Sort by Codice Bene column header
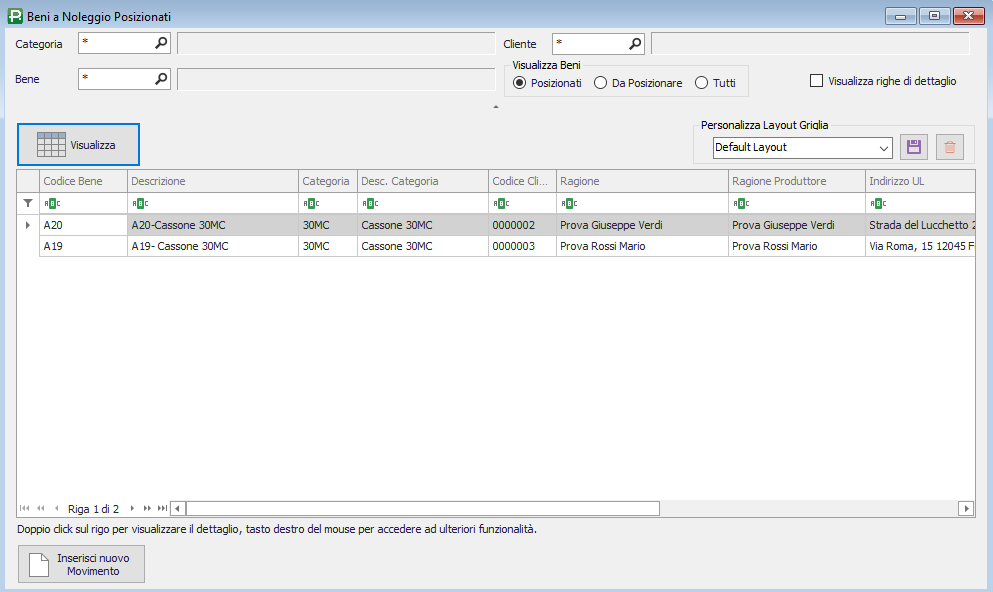Viewport: 993px width, 592px height. (83, 181)
